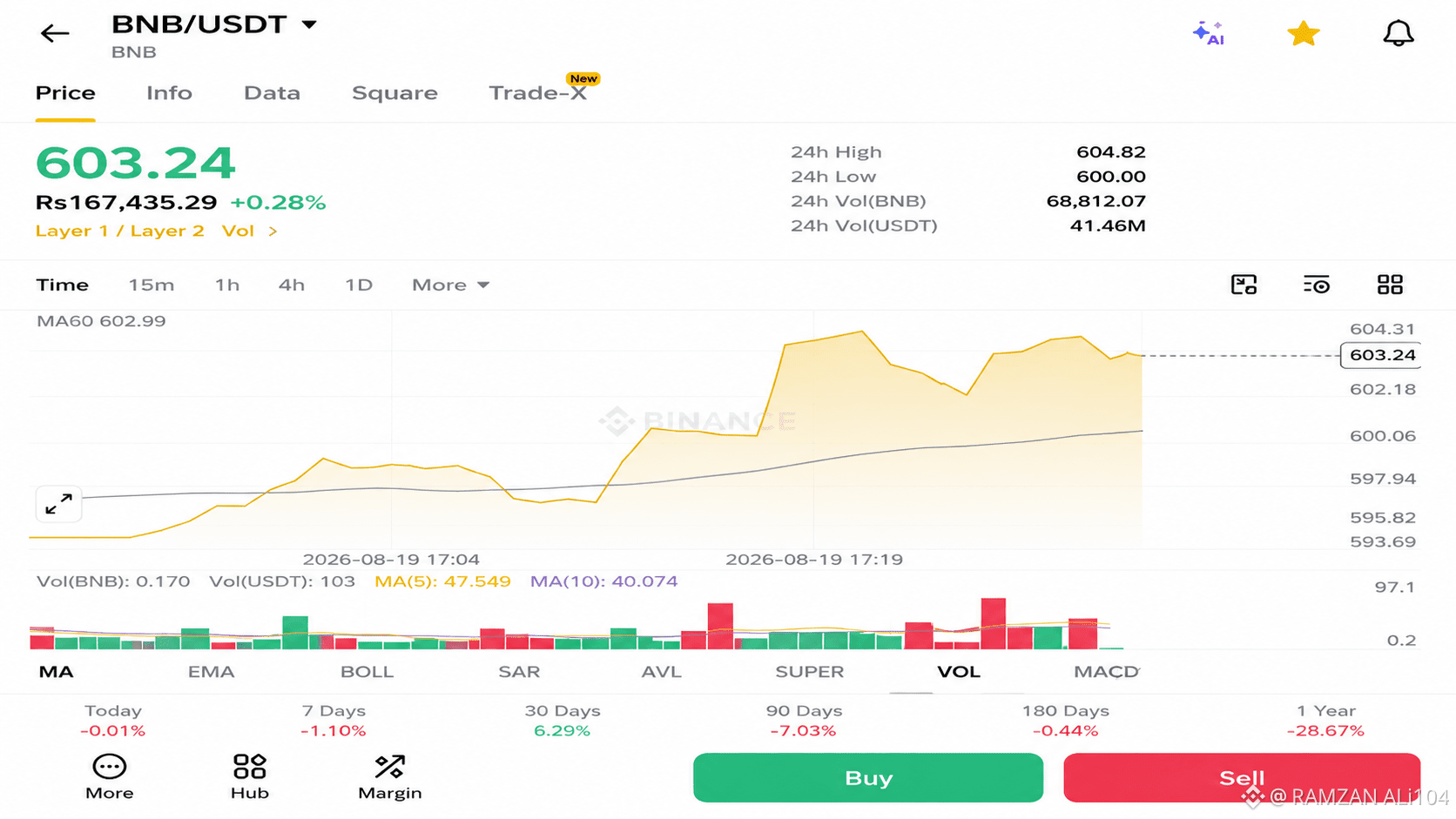The image size is (1456, 819).
Task: Toggle the VOL indicator
Action: coord(959,672)
